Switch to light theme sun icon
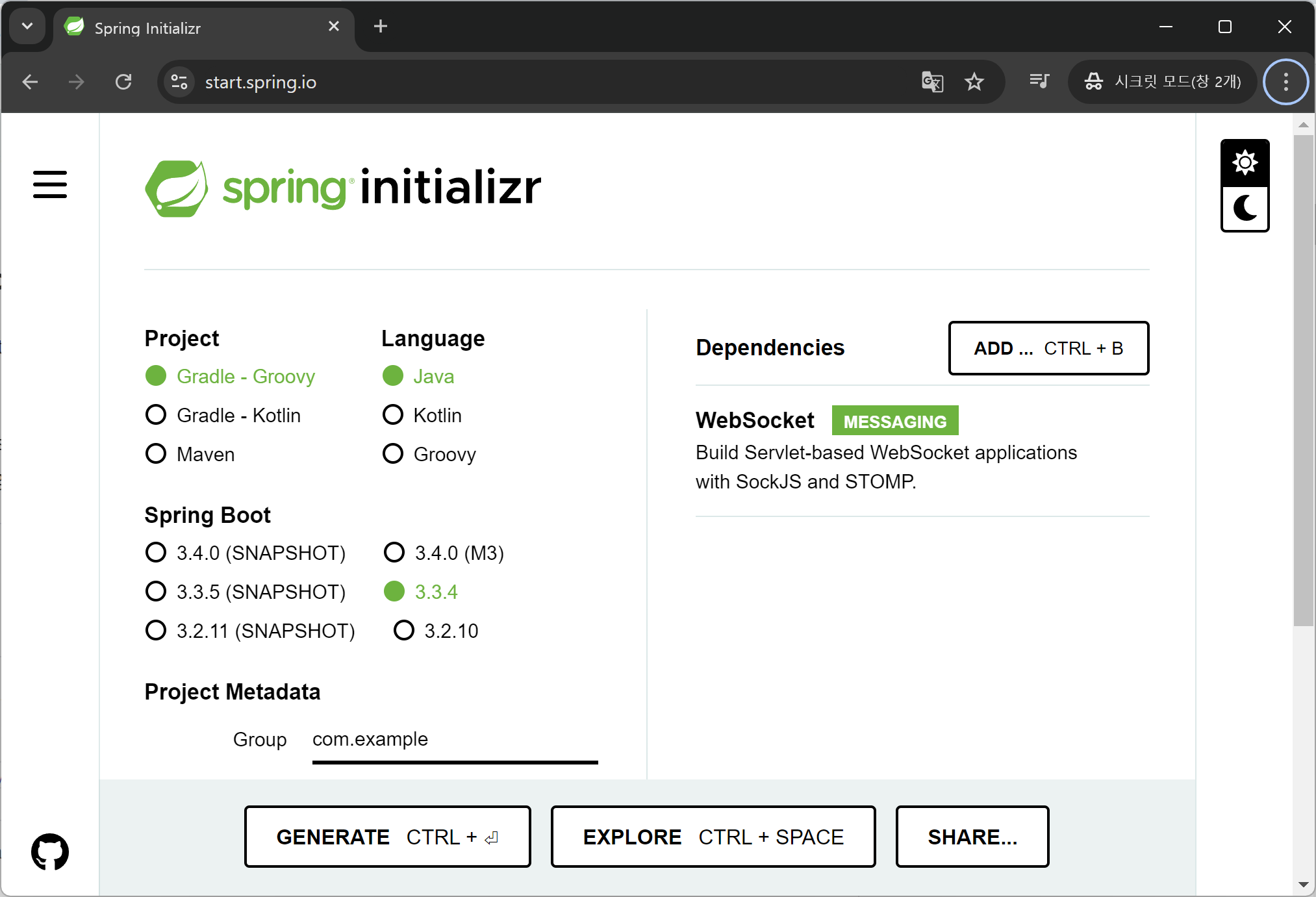 point(1245,162)
